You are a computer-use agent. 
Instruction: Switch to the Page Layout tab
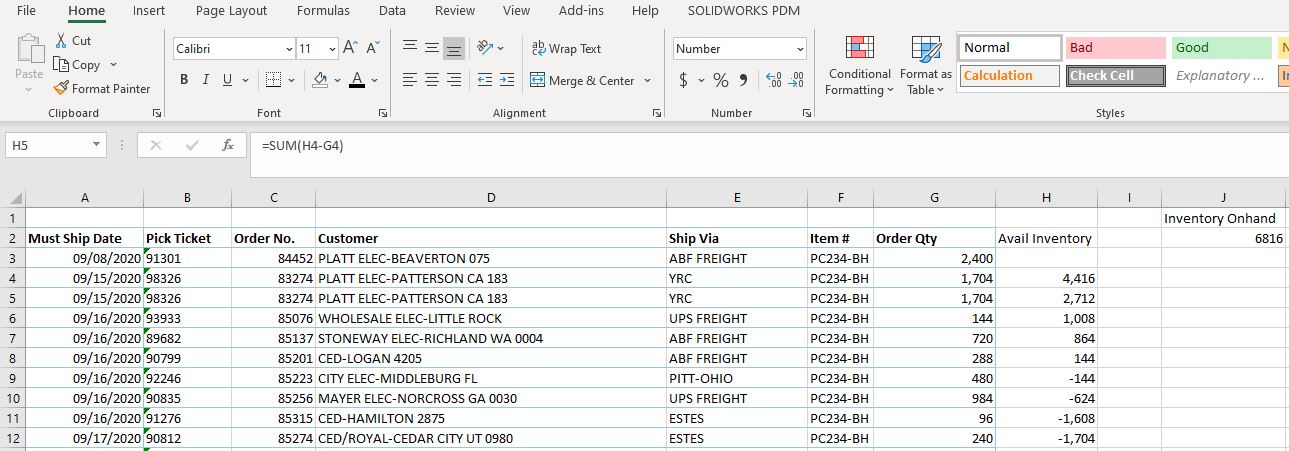click(231, 11)
